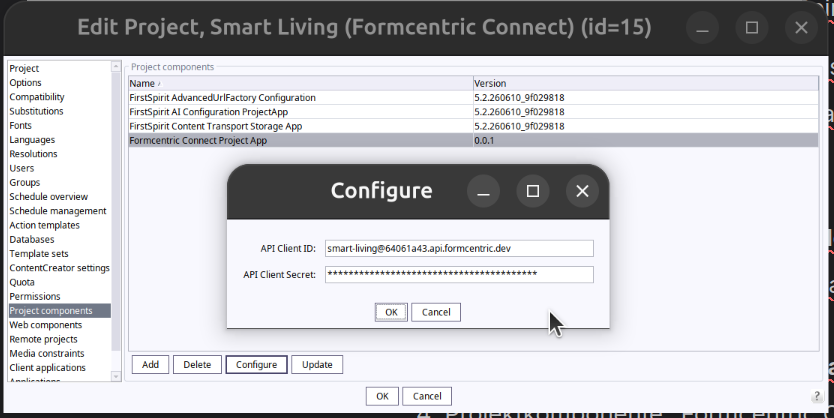Viewport: 834px width, 418px height.
Task: Close the Configure dialog
Action: 582,191
